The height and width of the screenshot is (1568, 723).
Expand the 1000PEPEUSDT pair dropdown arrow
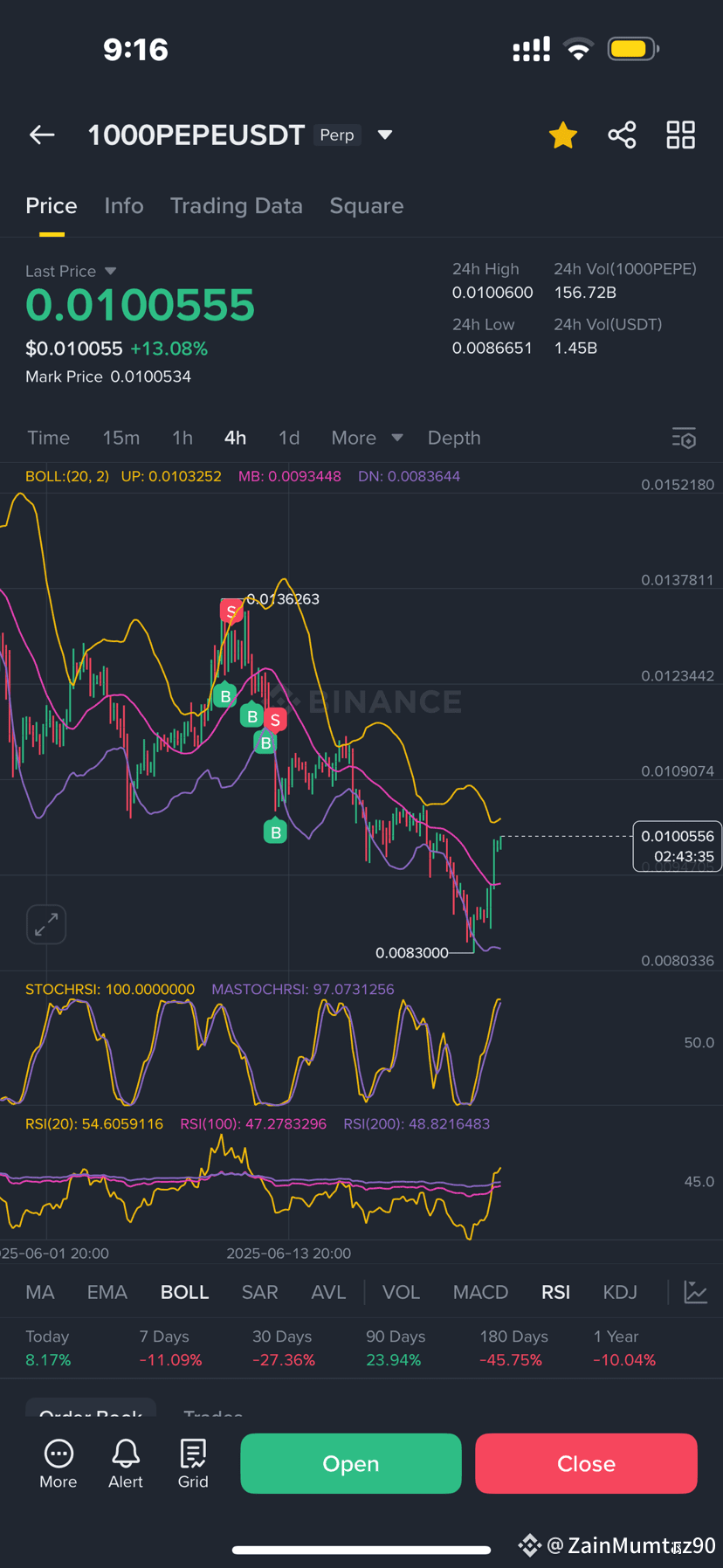coord(385,135)
